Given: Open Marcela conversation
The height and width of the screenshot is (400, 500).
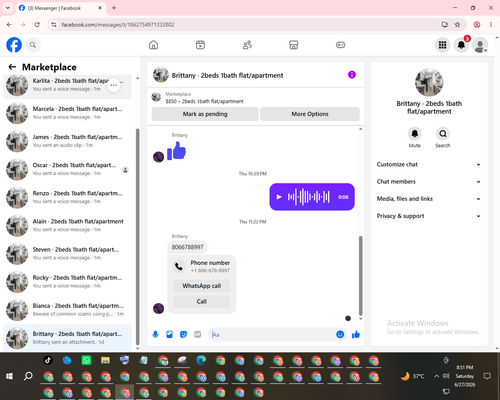Looking at the screenshot, I should pos(67,113).
